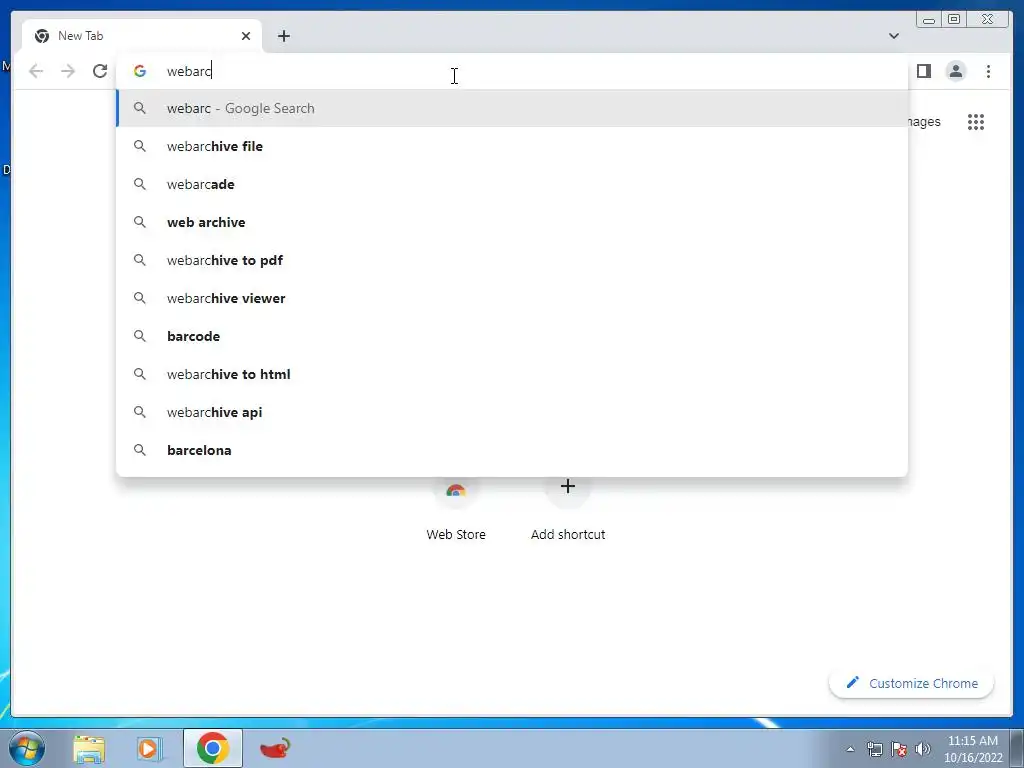The width and height of the screenshot is (1024, 768).
Task: Reload the page with the refresh icon
Action: coord(100,71)
